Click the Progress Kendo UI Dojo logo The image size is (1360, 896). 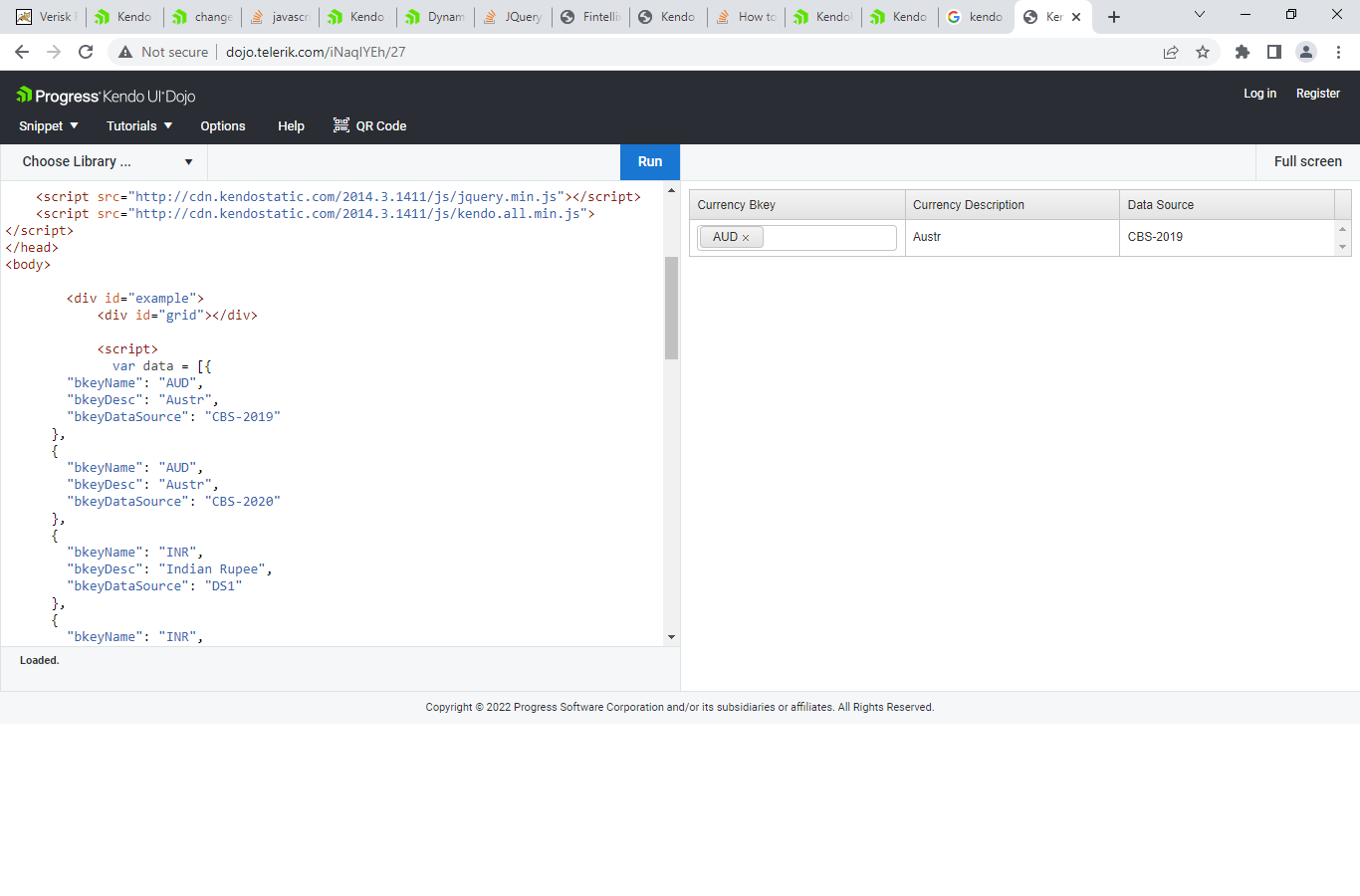(106, 96)
